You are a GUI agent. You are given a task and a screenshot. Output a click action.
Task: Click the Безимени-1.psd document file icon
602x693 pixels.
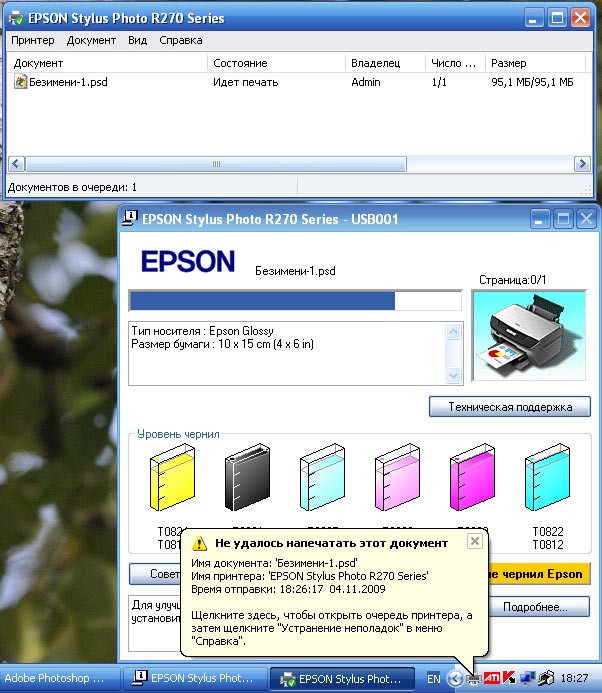tap(20, 82)
